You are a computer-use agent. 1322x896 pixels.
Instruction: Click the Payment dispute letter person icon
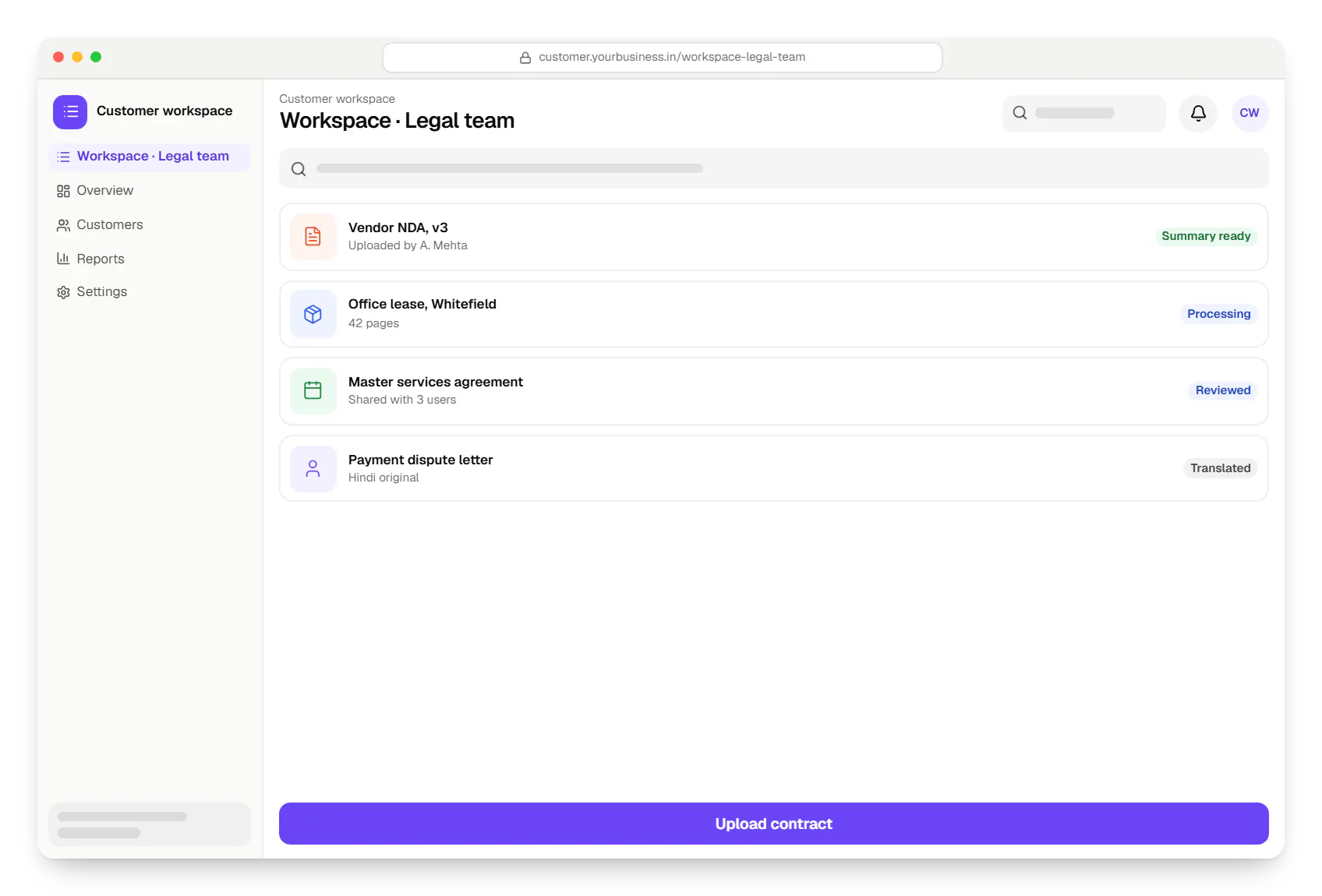click(313, 468)
